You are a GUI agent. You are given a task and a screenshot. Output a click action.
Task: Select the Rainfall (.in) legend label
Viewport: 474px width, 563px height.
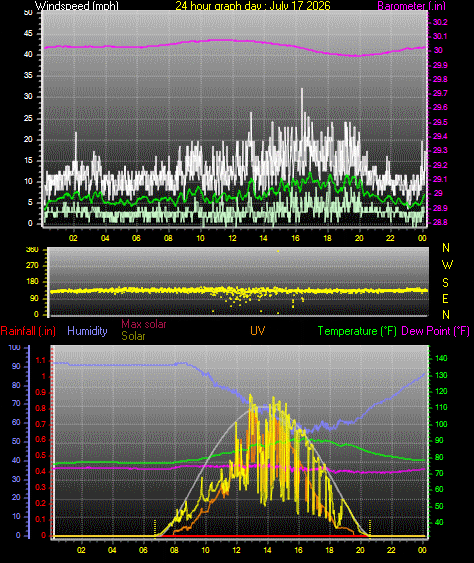click(x=28, y=331)
